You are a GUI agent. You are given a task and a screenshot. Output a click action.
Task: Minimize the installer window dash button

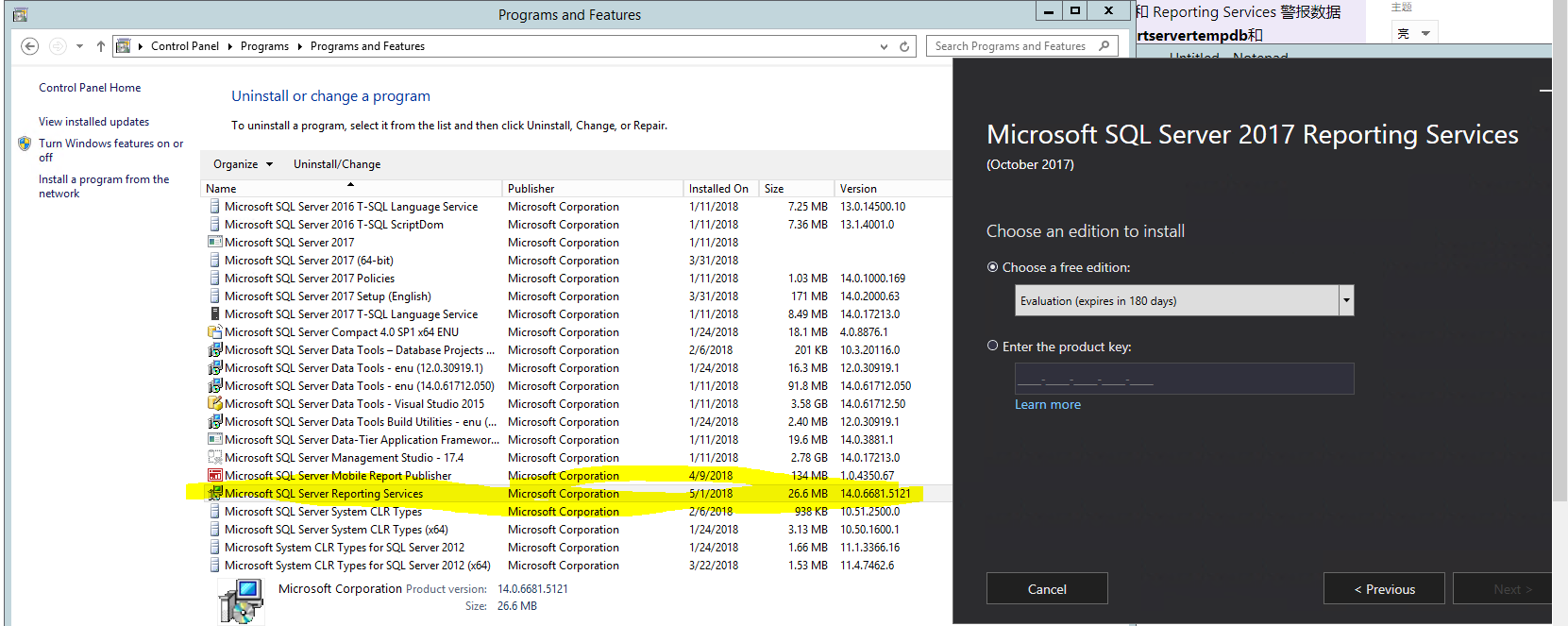click(1545, 91)
